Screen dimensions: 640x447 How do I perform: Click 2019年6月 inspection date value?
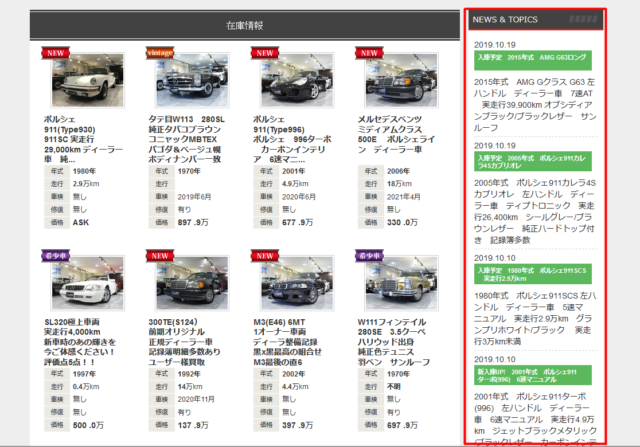(x=194, y=197)
